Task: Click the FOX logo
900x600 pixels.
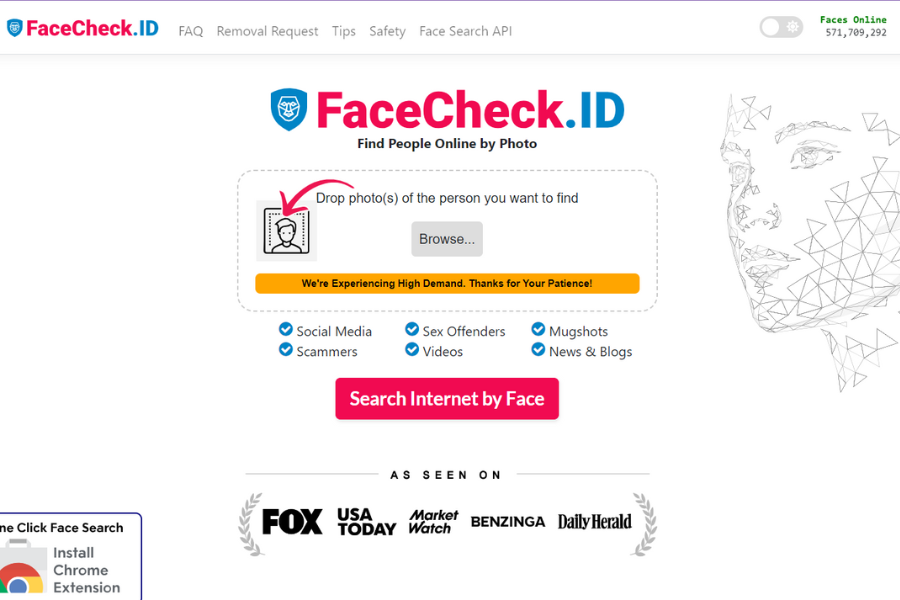Action: click(291, 521)
